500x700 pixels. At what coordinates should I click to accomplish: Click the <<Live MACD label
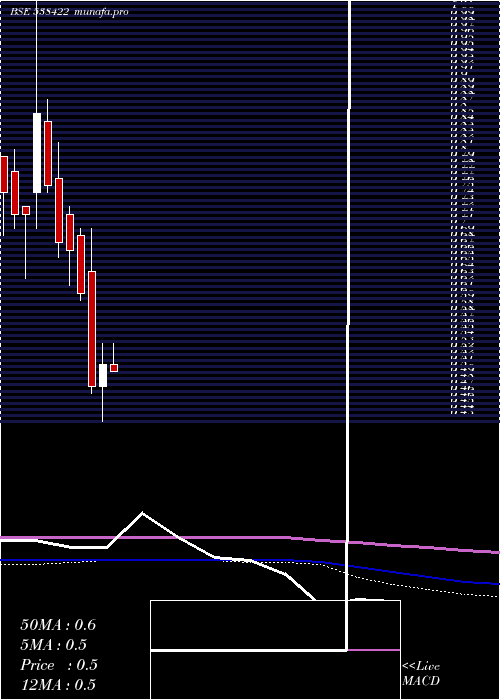(421, 674)
